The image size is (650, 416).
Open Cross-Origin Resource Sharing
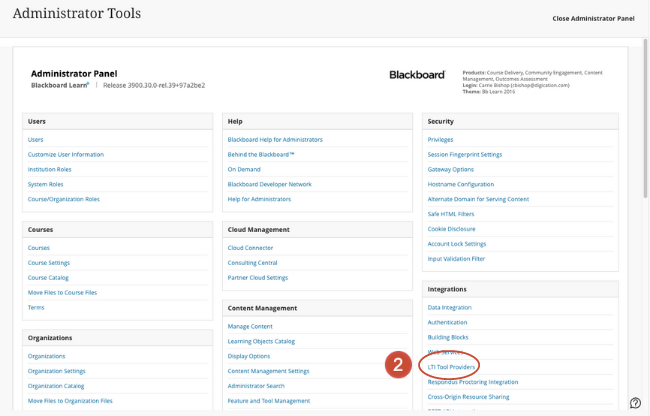coord(468,397)
